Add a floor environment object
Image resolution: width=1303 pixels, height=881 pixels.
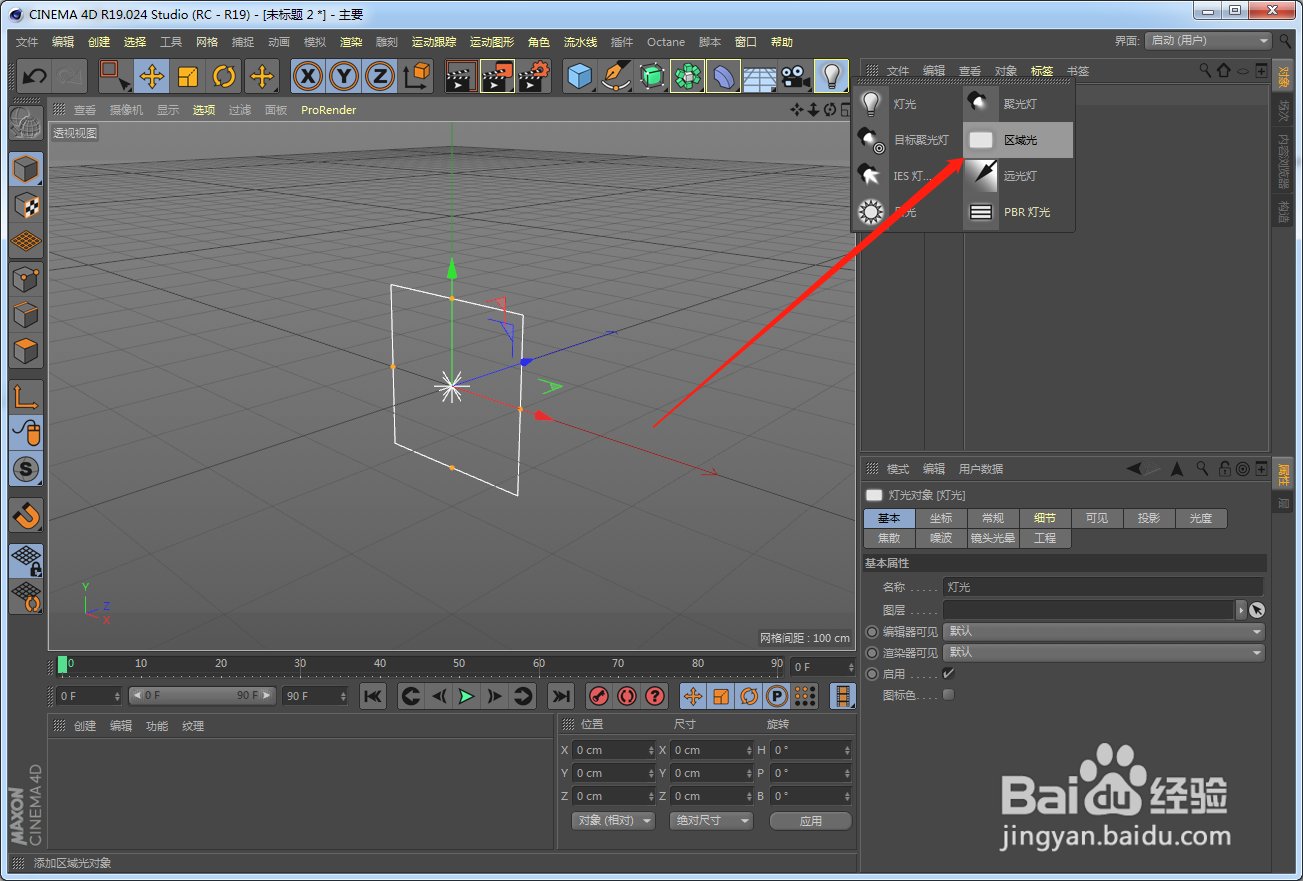[x=760, y=76]
